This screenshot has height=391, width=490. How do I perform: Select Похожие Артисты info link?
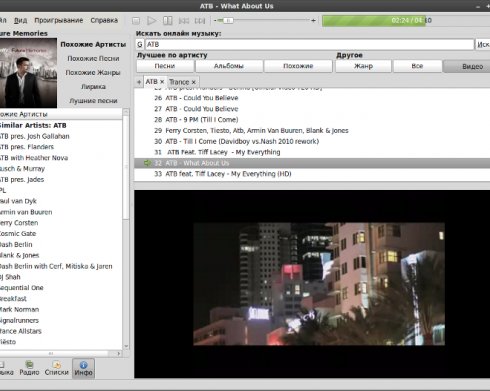click(93, 44)
